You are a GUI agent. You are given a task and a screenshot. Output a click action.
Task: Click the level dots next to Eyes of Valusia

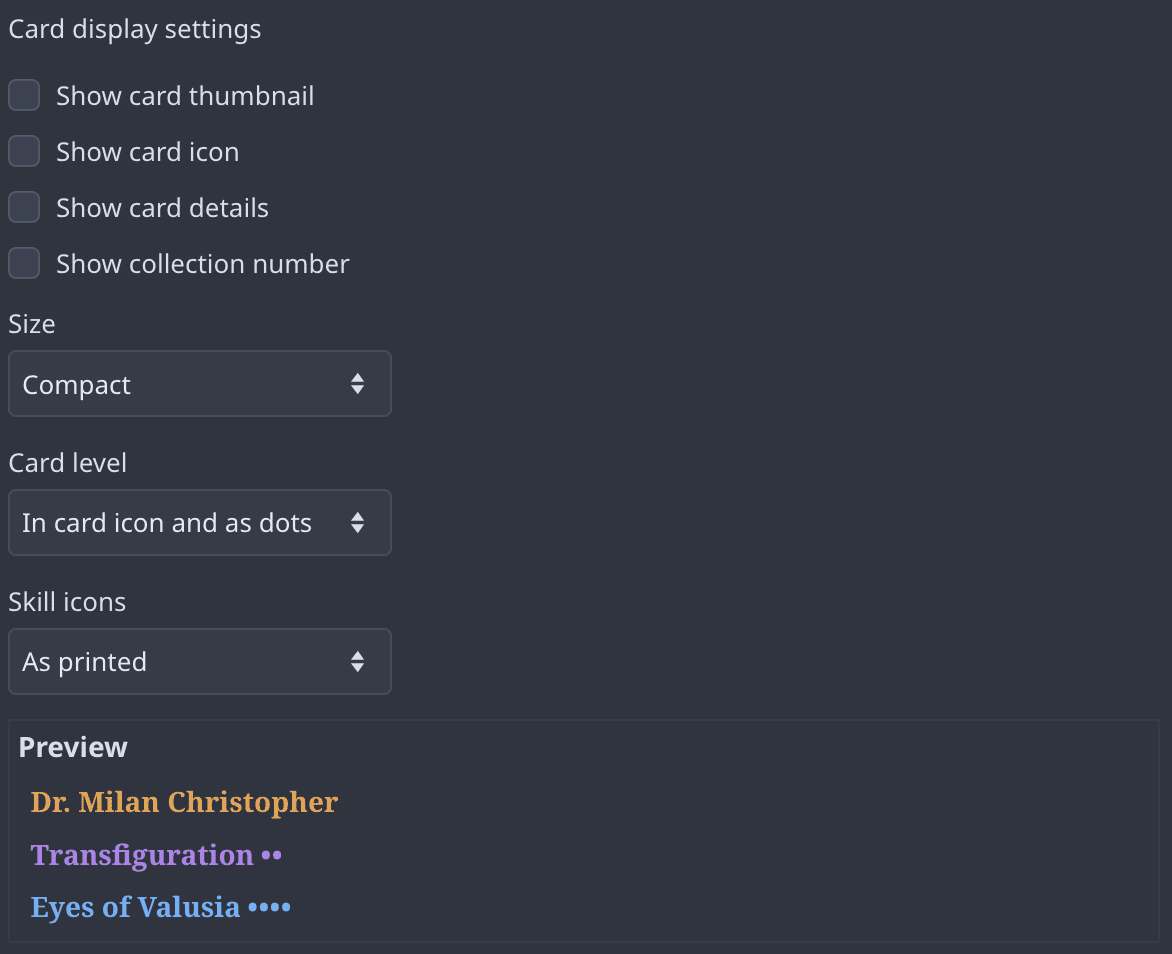[x=269, y=908]
